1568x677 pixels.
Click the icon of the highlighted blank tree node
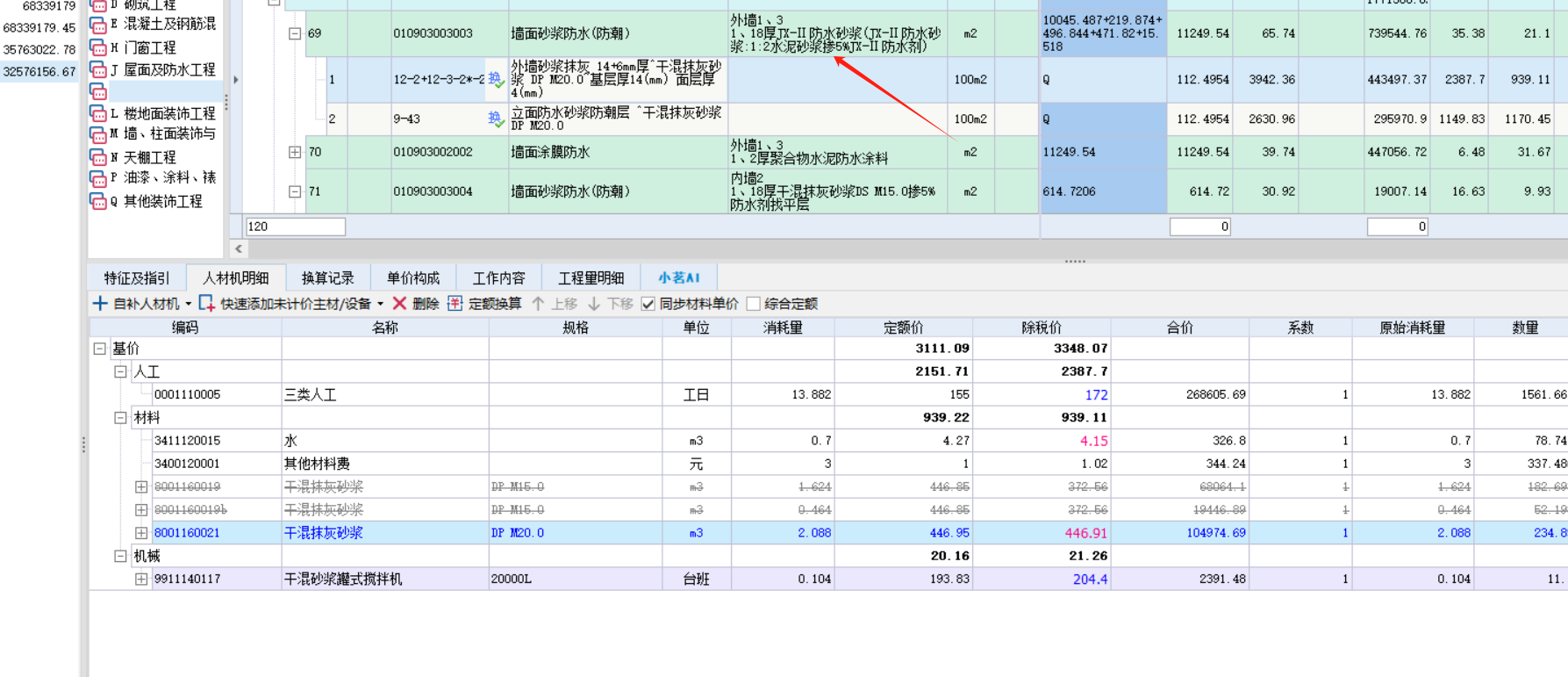click(98, 91)
